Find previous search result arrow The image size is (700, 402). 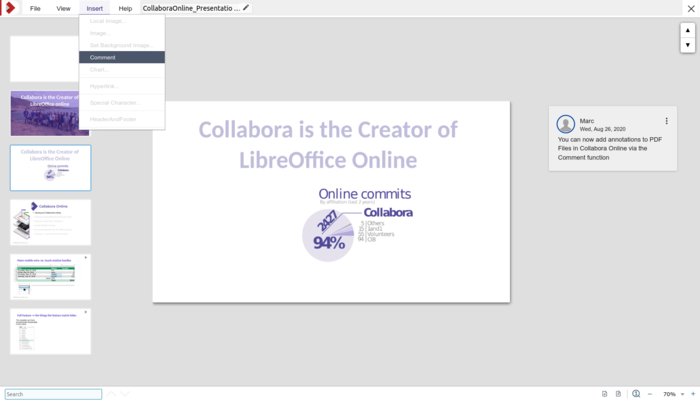coord(111,394)
